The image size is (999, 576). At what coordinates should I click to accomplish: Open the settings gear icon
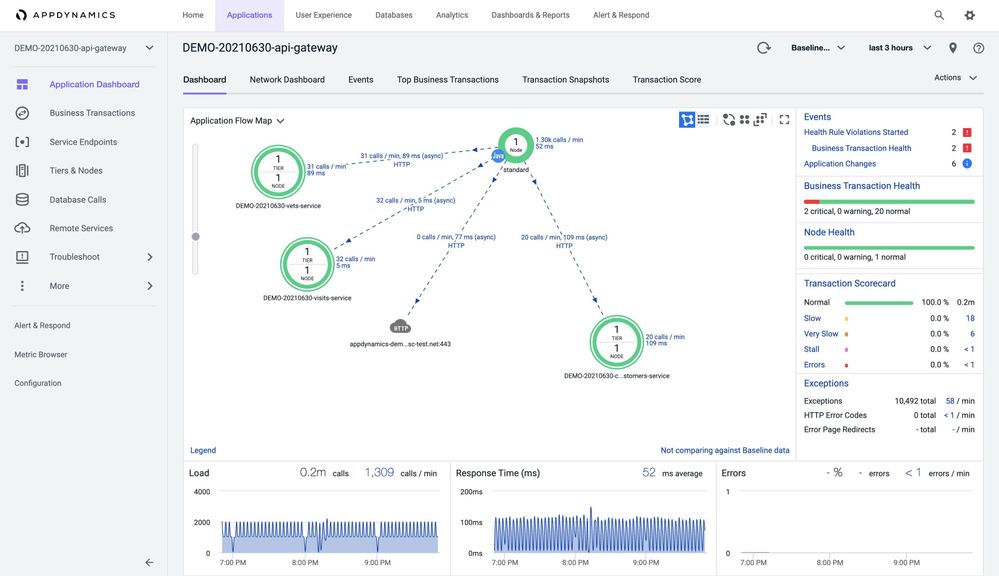970,15
